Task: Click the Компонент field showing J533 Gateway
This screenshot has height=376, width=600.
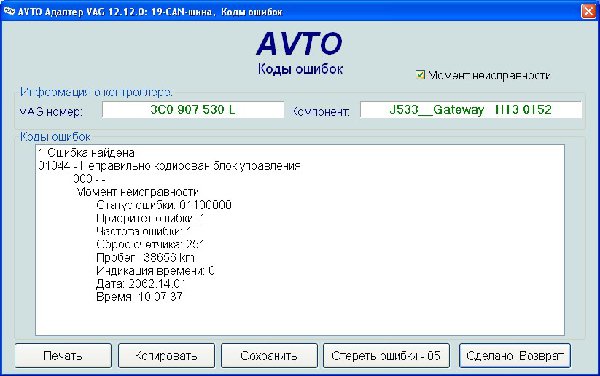Action: point(471,110)
